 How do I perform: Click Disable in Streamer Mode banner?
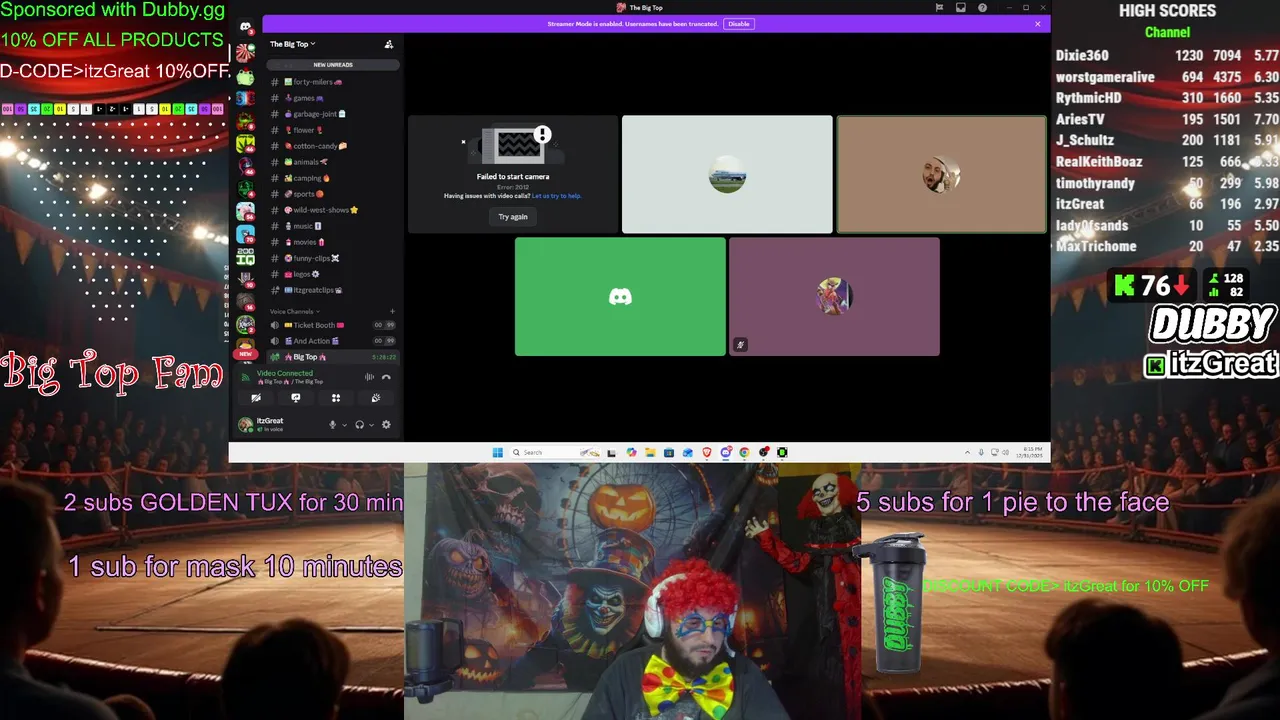(738, 24)
